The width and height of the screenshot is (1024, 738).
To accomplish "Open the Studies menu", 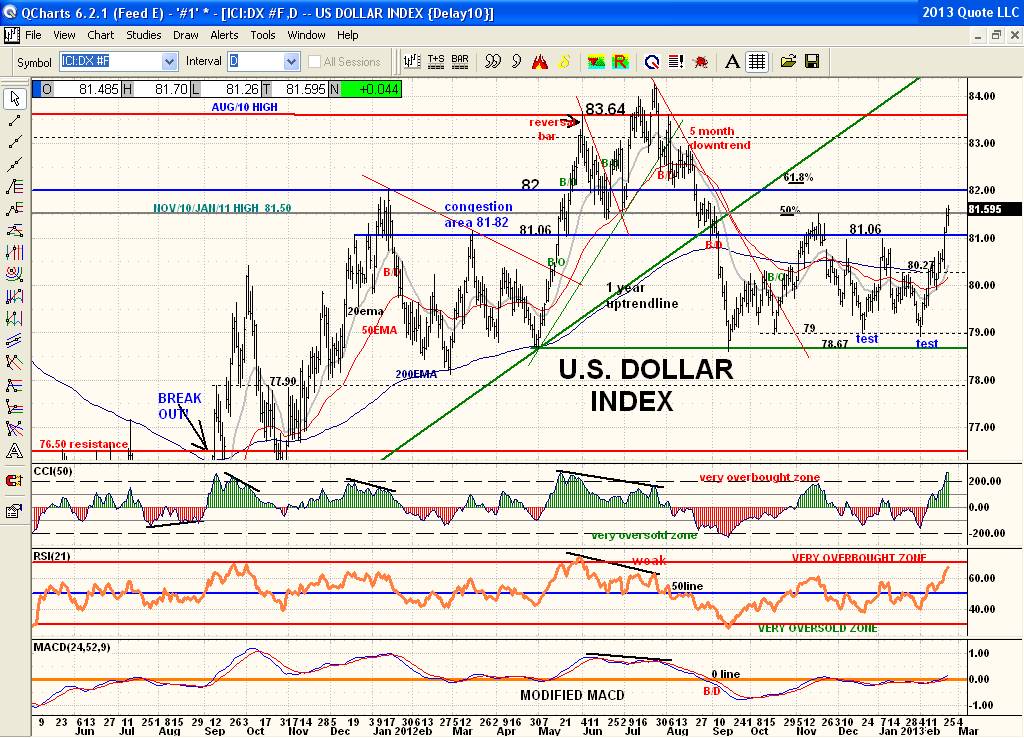I will click(143, 35).
